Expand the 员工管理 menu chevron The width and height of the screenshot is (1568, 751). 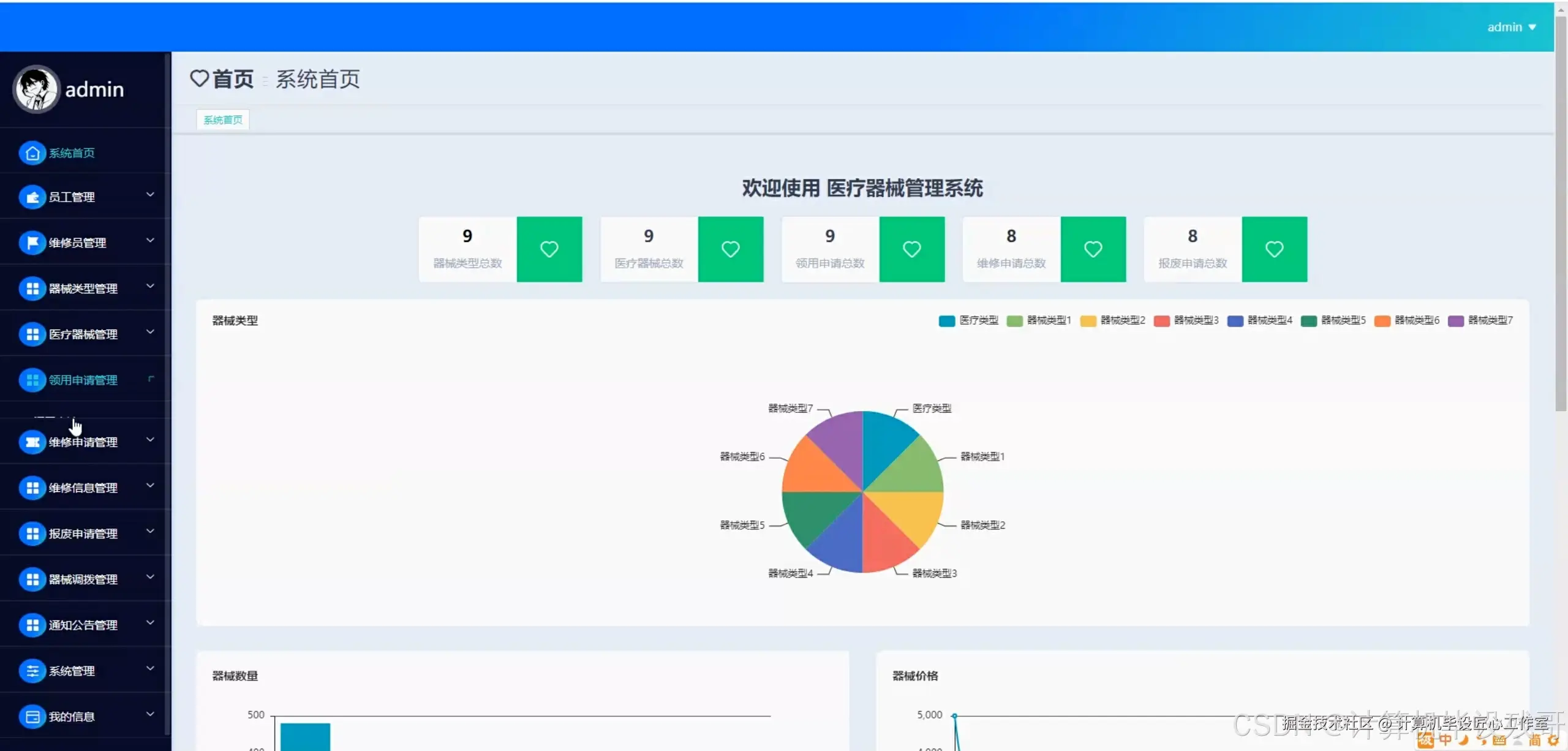click(x=150, y=195)
